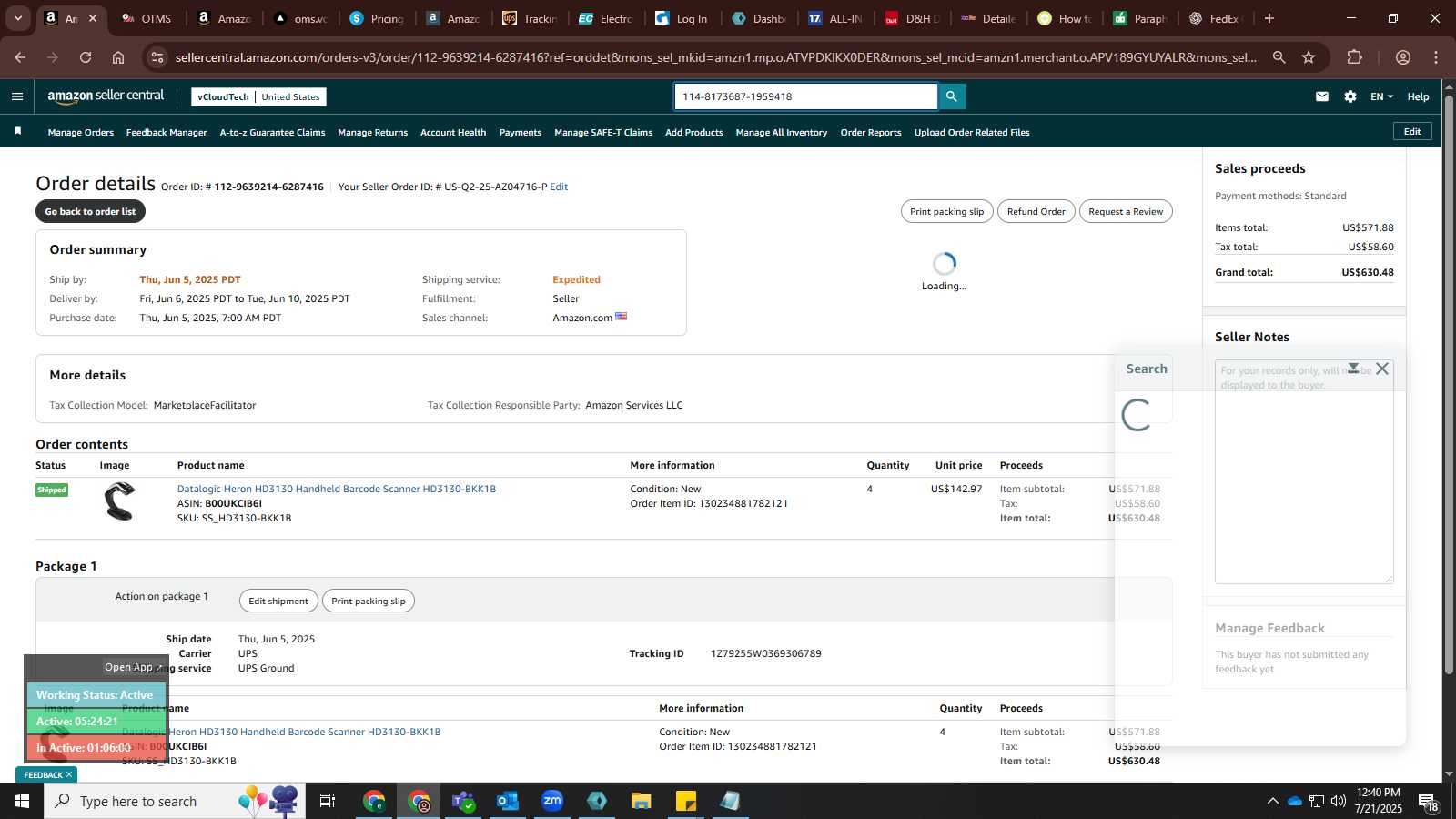Open Payments menu item
1456x819 pixels.
click(521, 133)
